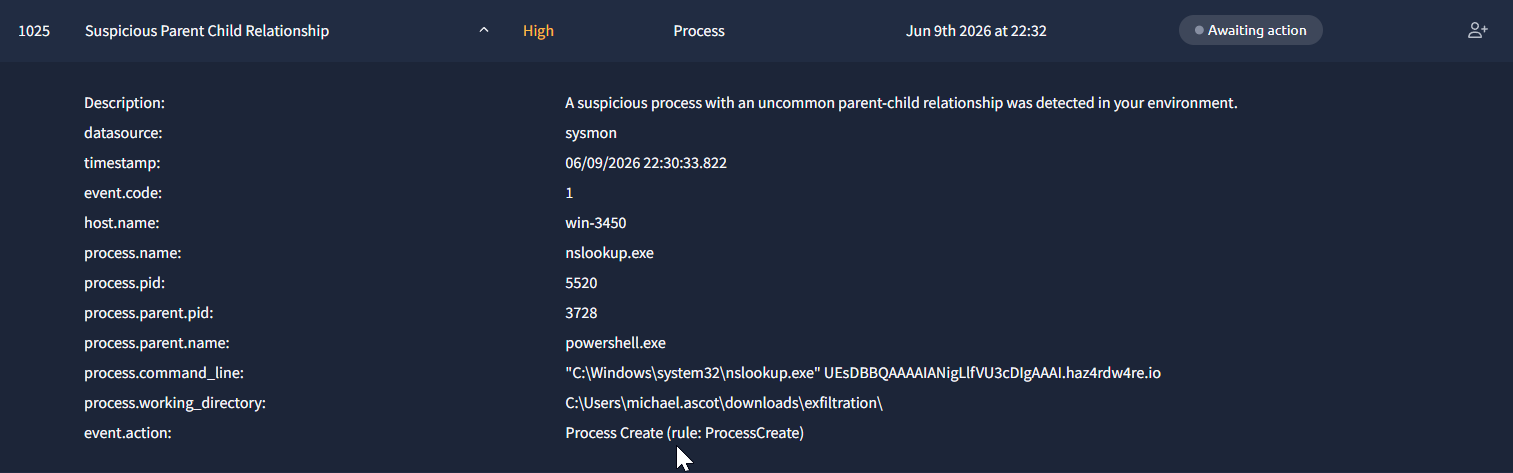Click the Process type cell
This screenshot has height=473, width=1513.
tap(699, 31)
